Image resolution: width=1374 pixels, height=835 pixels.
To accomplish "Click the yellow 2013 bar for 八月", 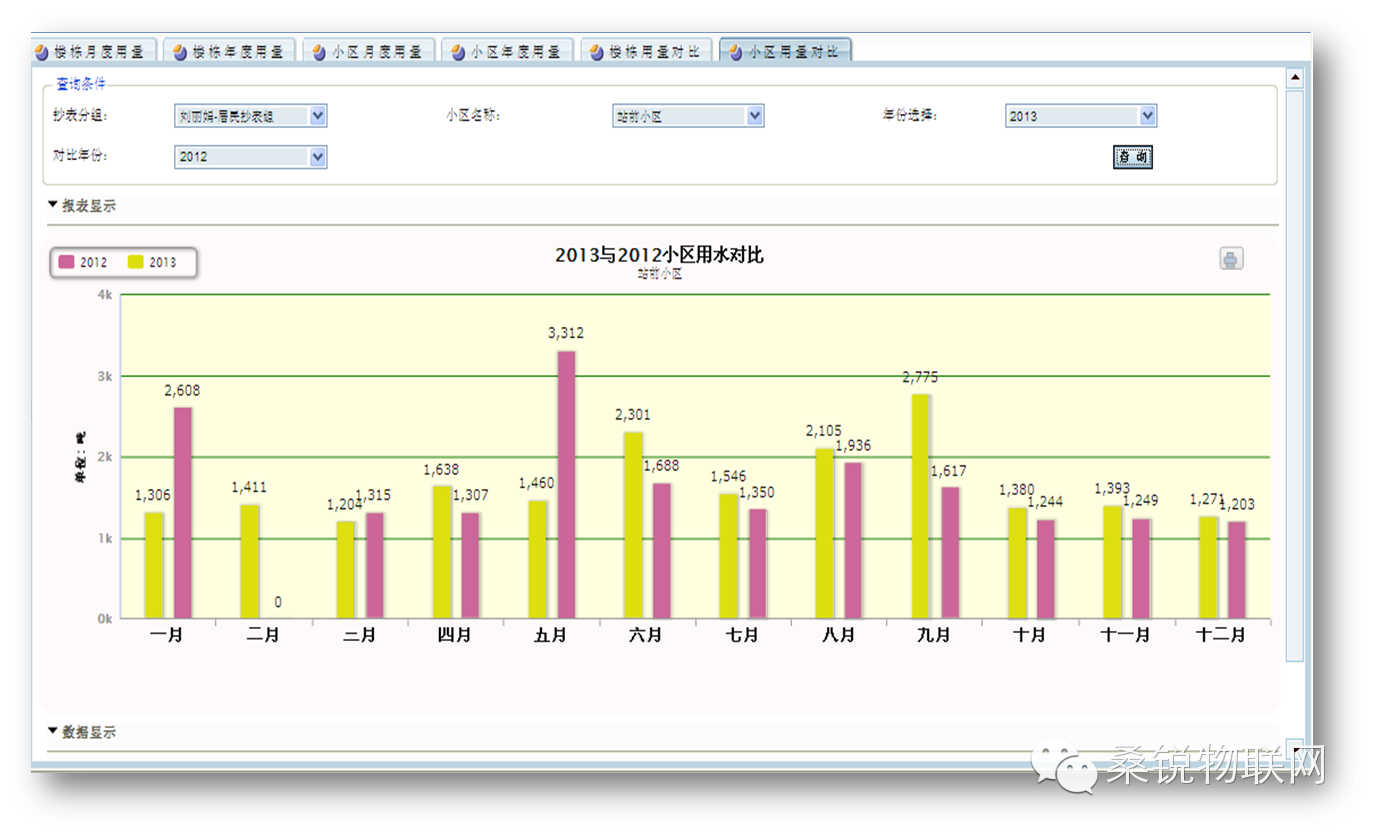I will click(824, 534).
